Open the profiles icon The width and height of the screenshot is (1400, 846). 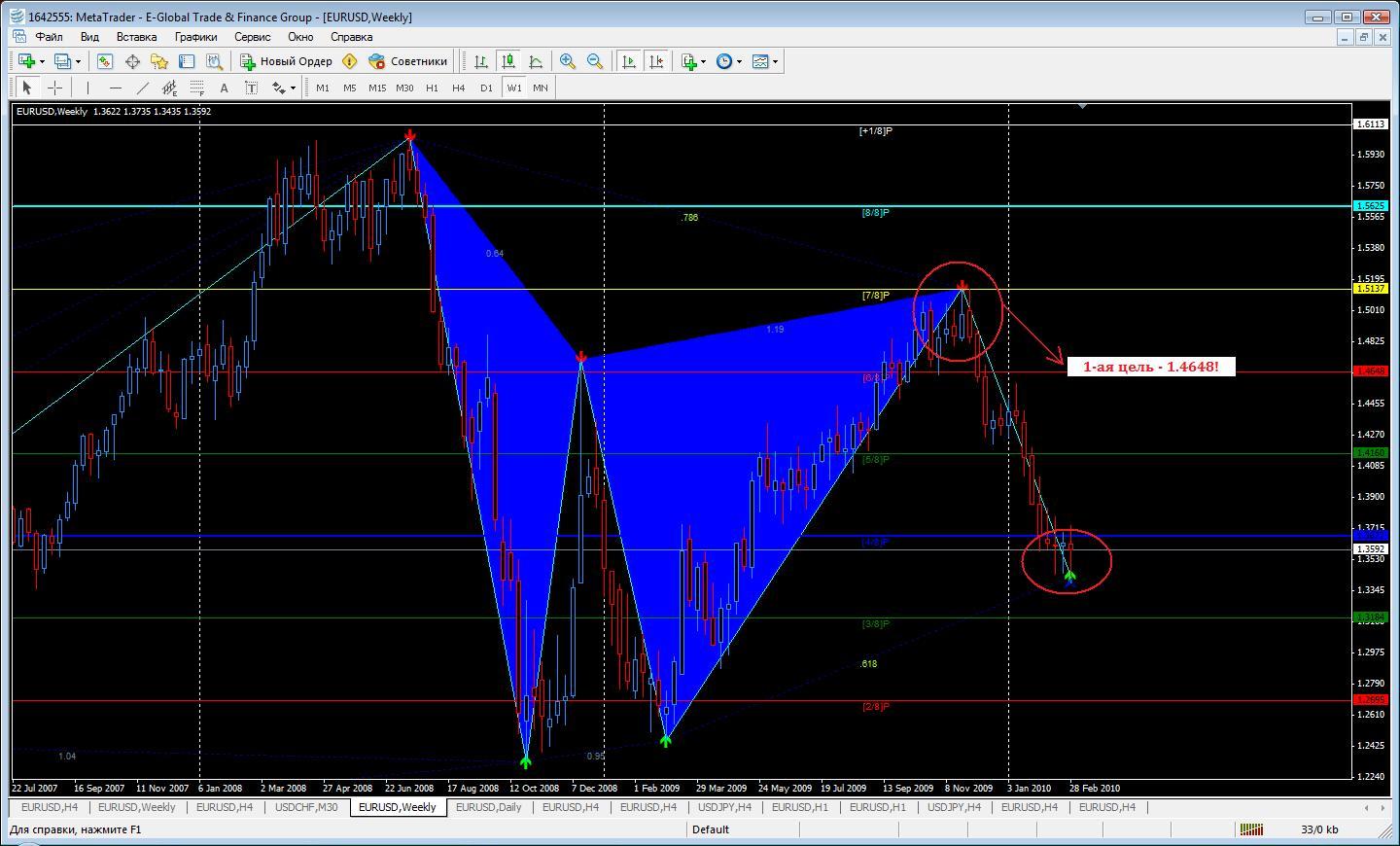[x=62, y=61]
